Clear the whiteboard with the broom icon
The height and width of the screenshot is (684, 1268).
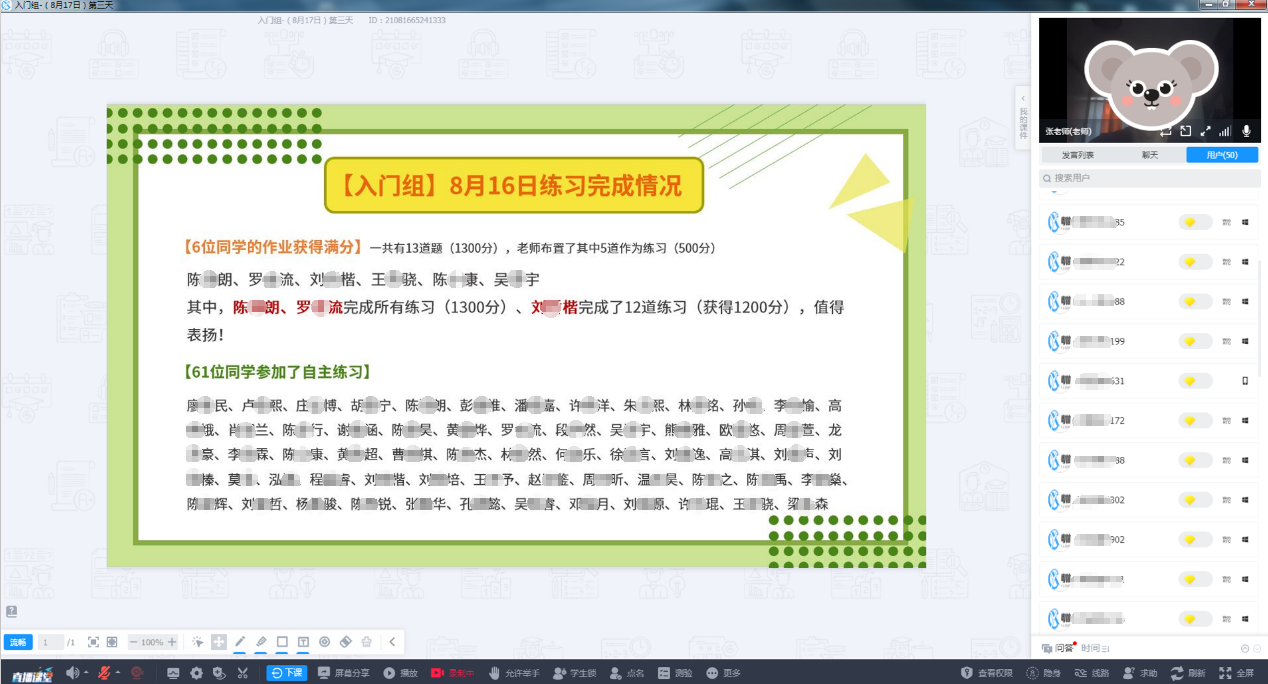coord(367,642)
